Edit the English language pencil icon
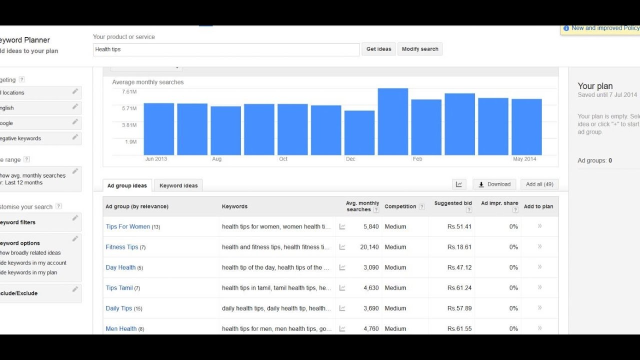 click(x=75, y=107)
